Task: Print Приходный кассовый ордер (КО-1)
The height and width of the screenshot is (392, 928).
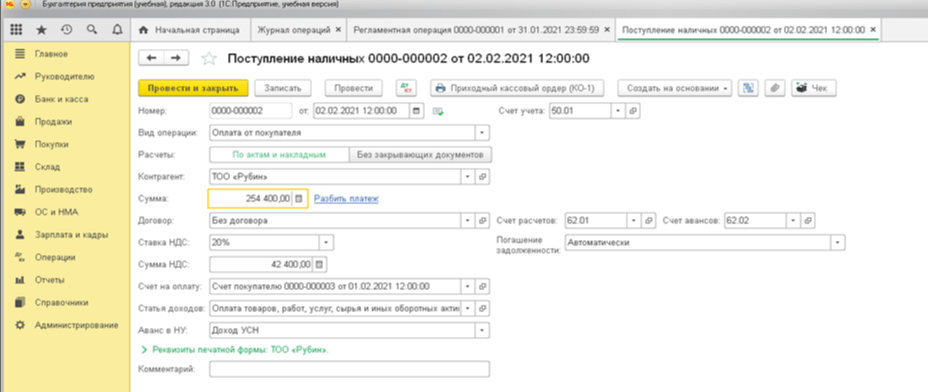Action: [x=518, y=88]
